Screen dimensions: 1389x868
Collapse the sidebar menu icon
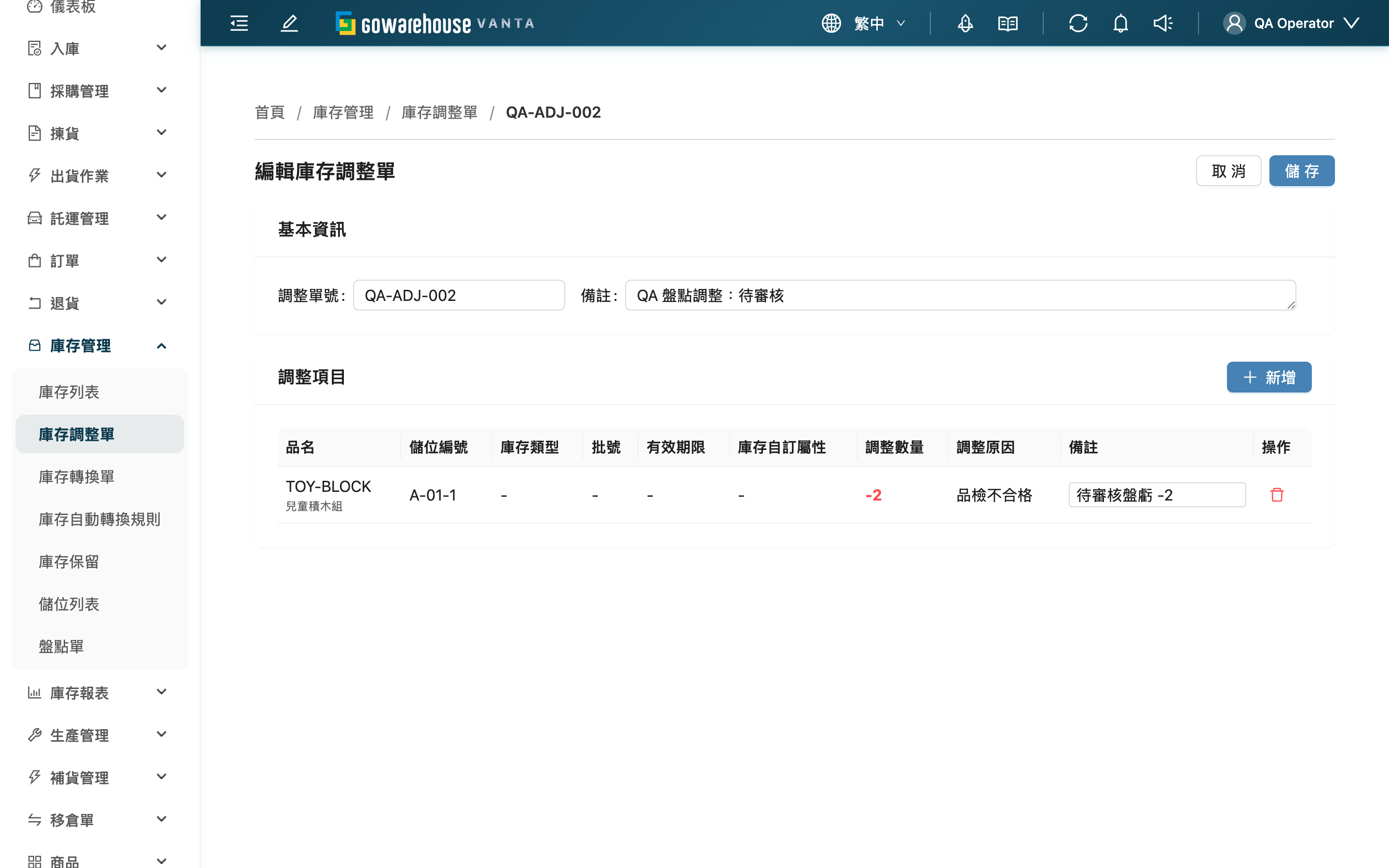[239, 23]
